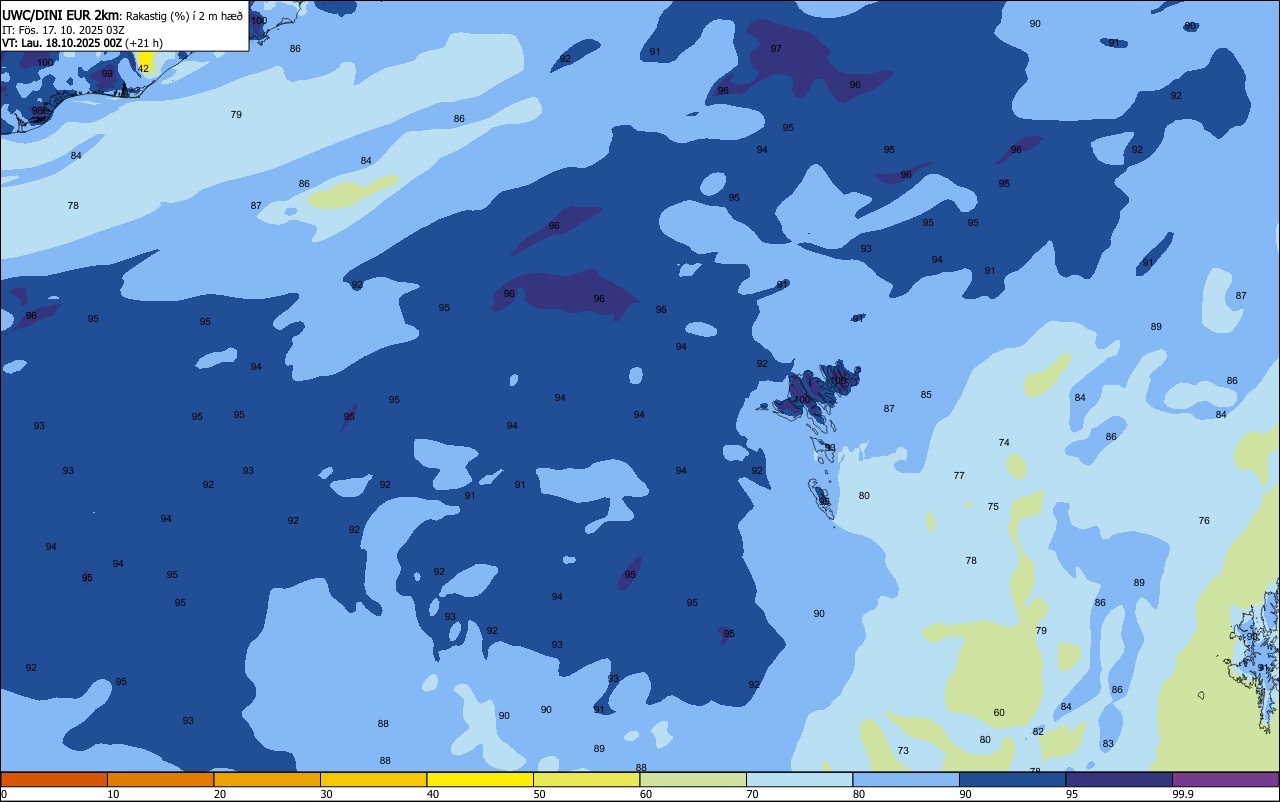The height and width of the screenshot is (802, 1280).
Task: Click the map value '77' on the map
Action: tap(959, 476)
